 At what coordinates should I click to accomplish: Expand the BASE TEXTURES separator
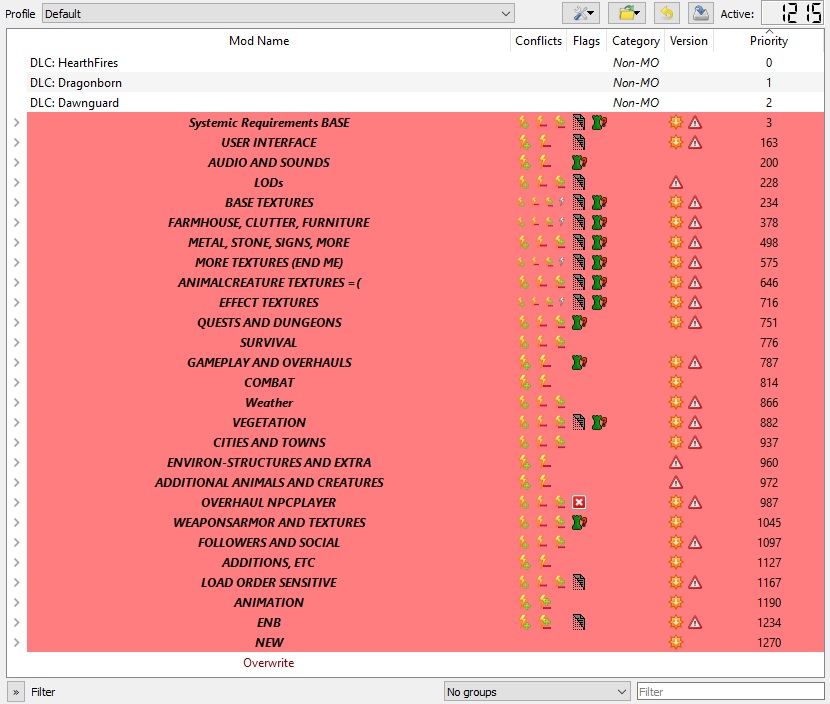(16, 203)
